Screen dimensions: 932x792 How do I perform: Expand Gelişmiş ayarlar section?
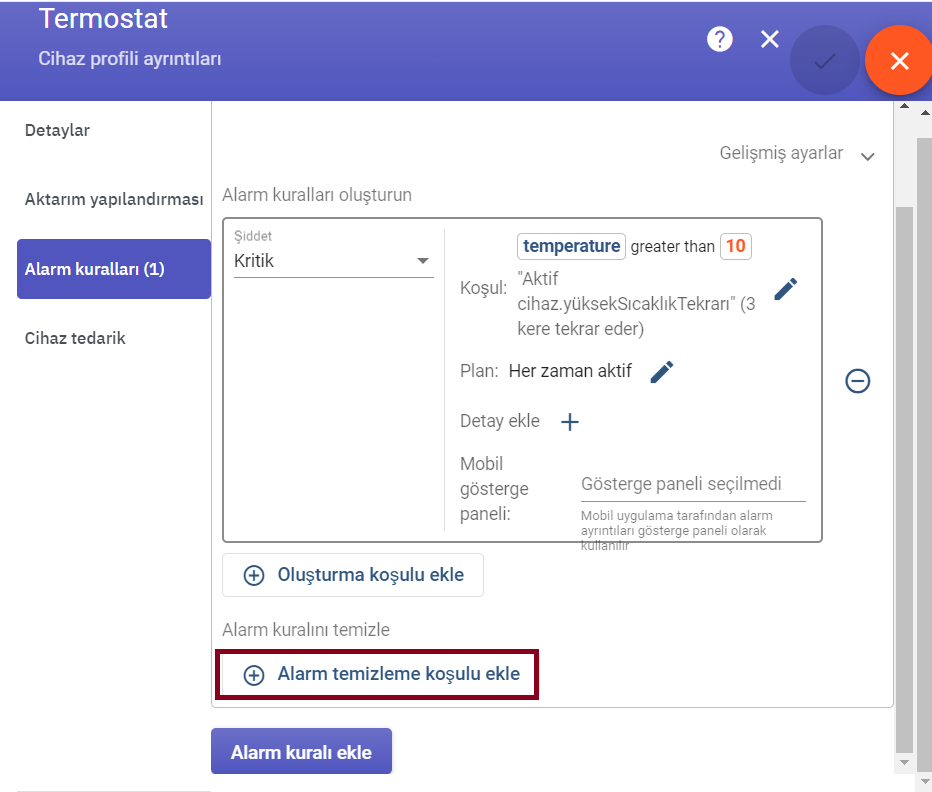click(x=796, y=154)
